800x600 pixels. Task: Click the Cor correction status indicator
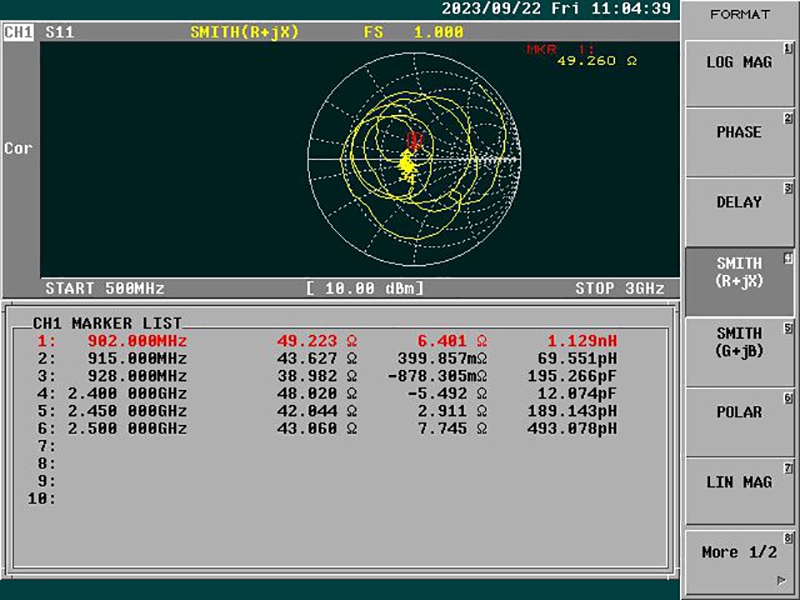18,148
